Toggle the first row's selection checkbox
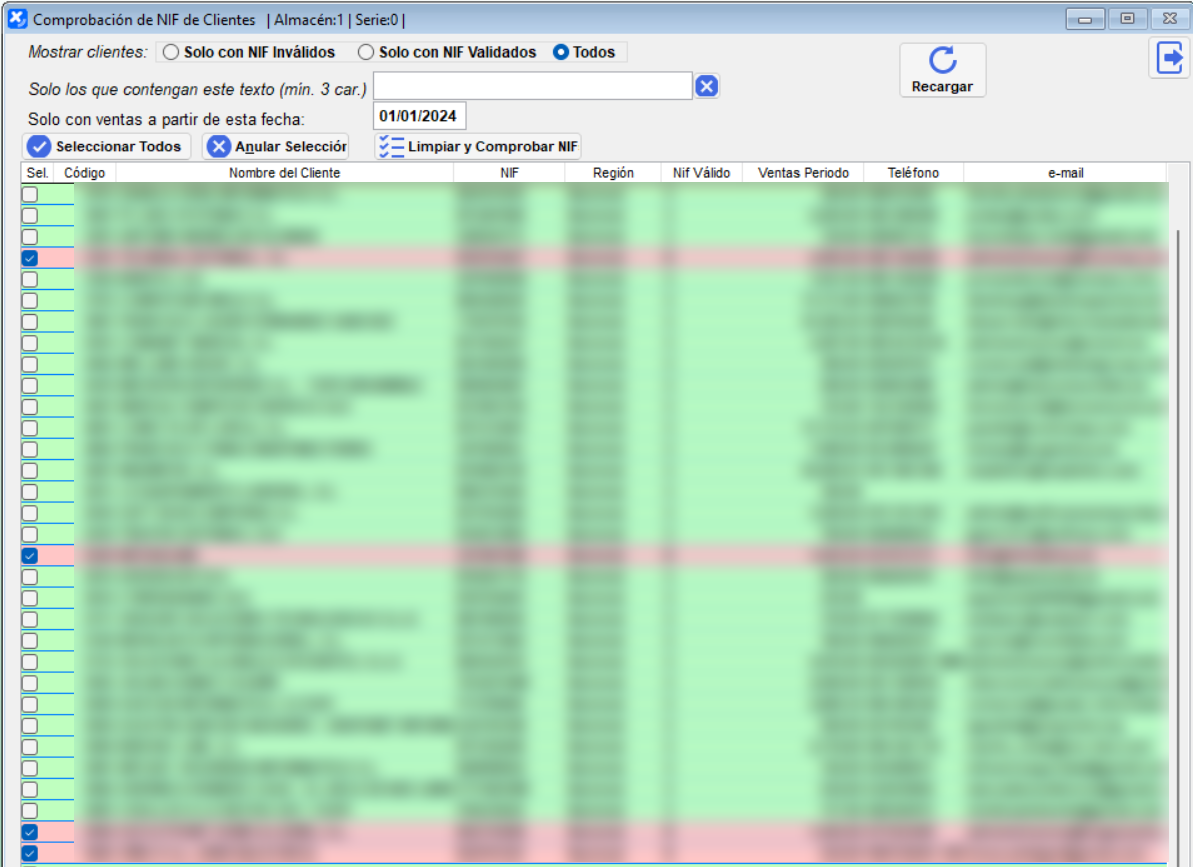Viewport: 1193px width, 867px height. click(30, 194)
